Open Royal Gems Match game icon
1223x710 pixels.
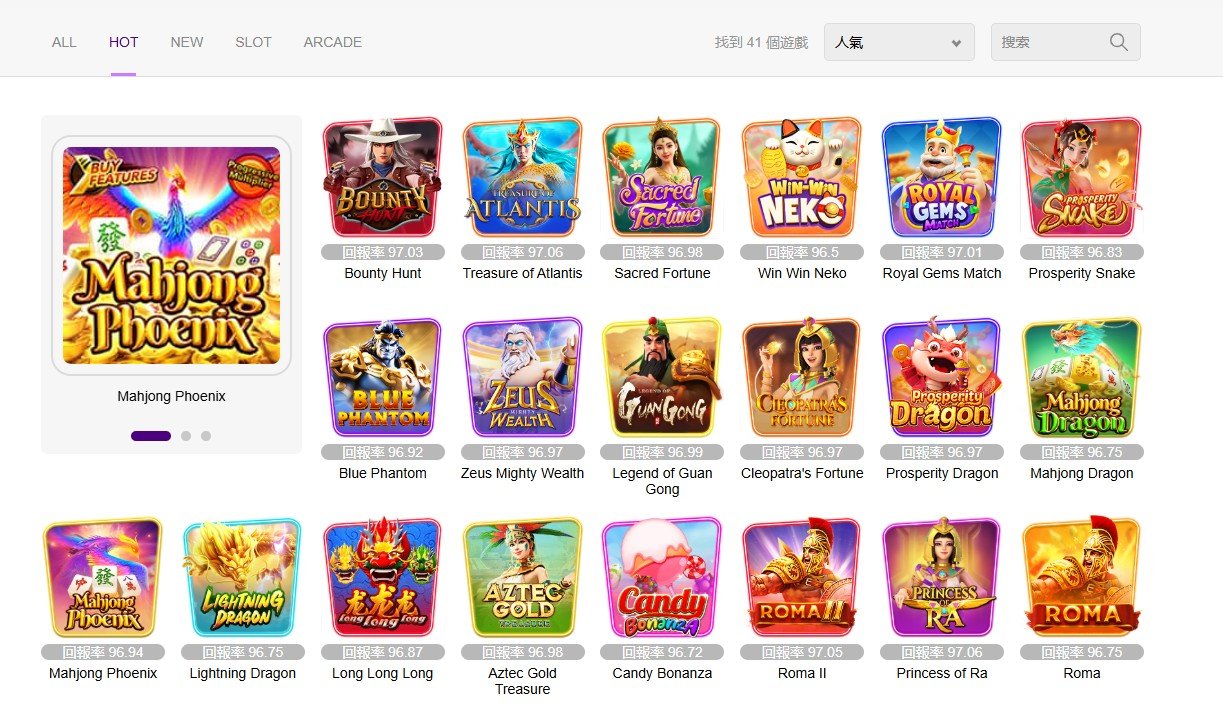coord(942,178)
